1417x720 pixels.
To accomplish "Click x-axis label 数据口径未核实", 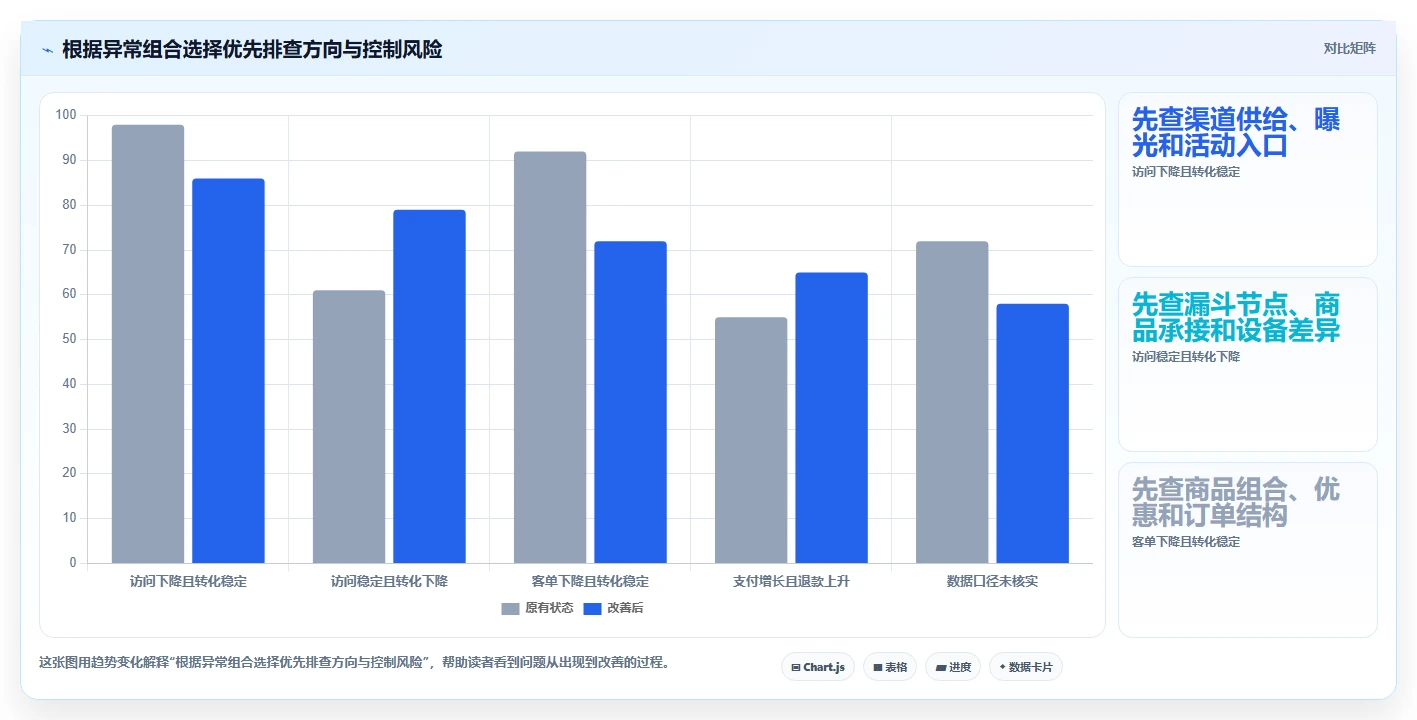I will point(992,581).
